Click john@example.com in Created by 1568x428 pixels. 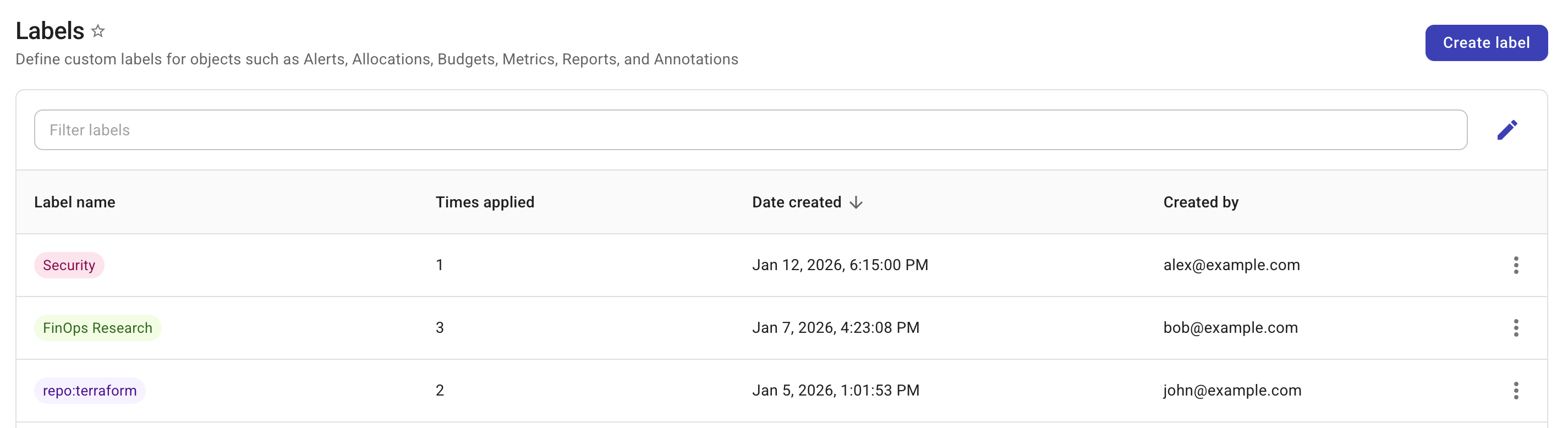(1232, 390)
